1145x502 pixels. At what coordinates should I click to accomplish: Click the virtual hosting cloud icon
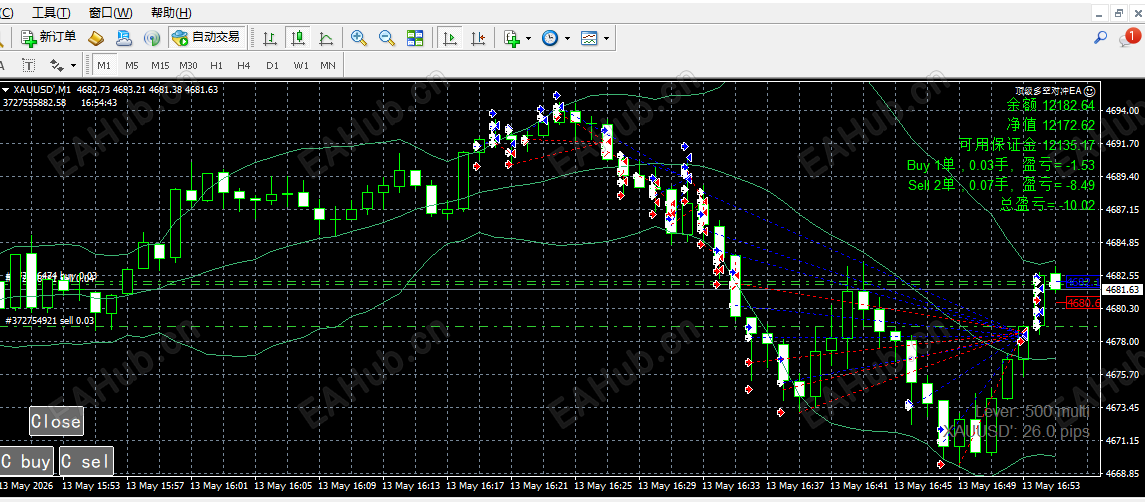click(124, 38)
